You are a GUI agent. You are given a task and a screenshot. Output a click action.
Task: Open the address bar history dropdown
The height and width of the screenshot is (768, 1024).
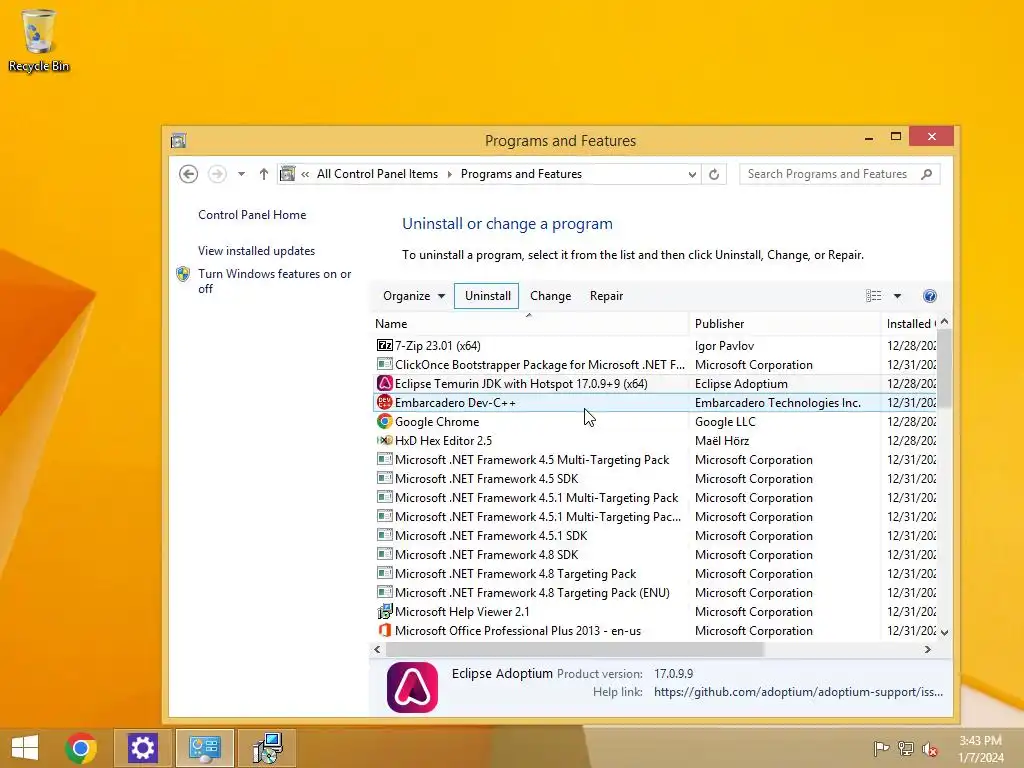(692, 174)
